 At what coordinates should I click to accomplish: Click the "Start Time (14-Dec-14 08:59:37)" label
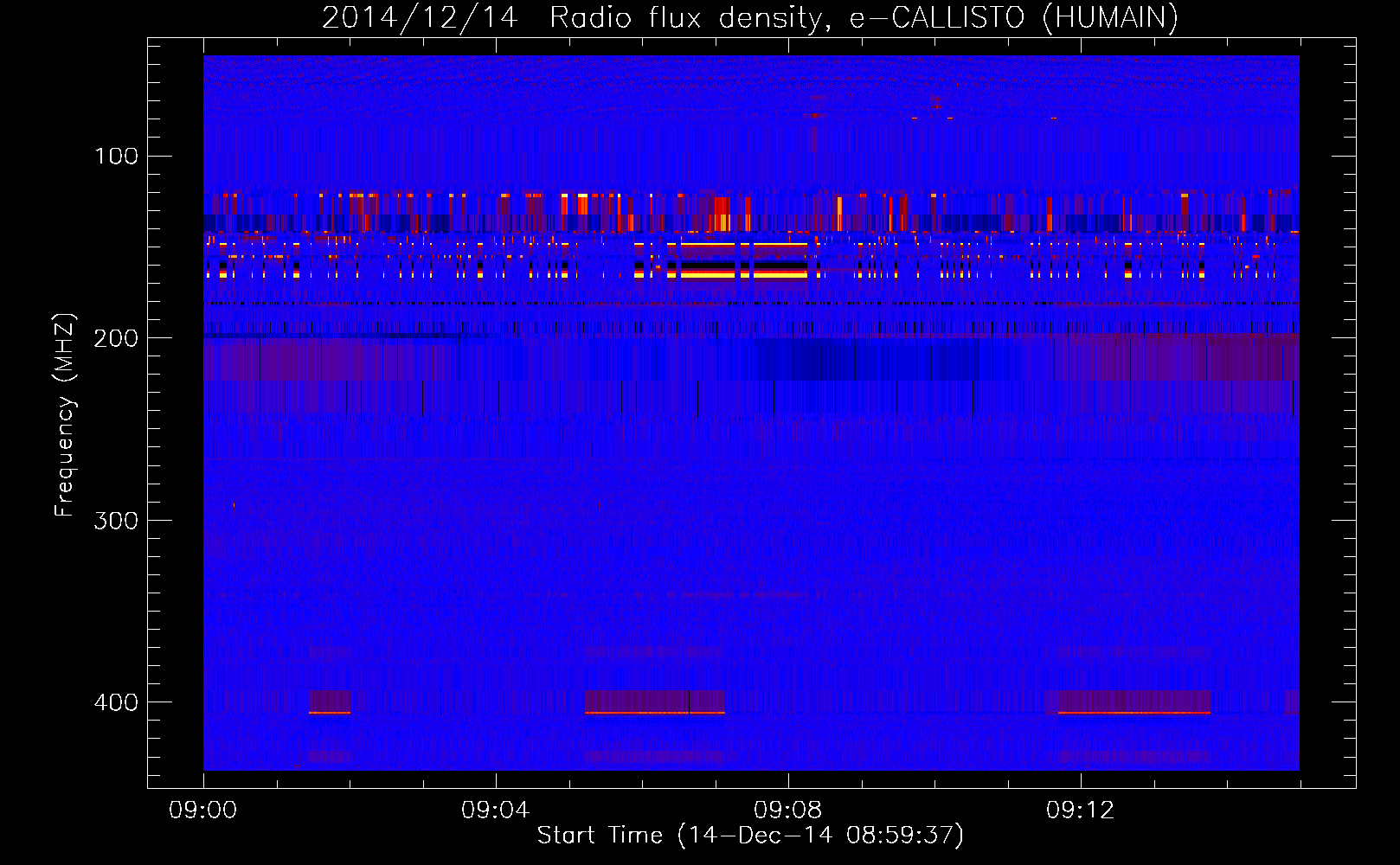[750, 836]
